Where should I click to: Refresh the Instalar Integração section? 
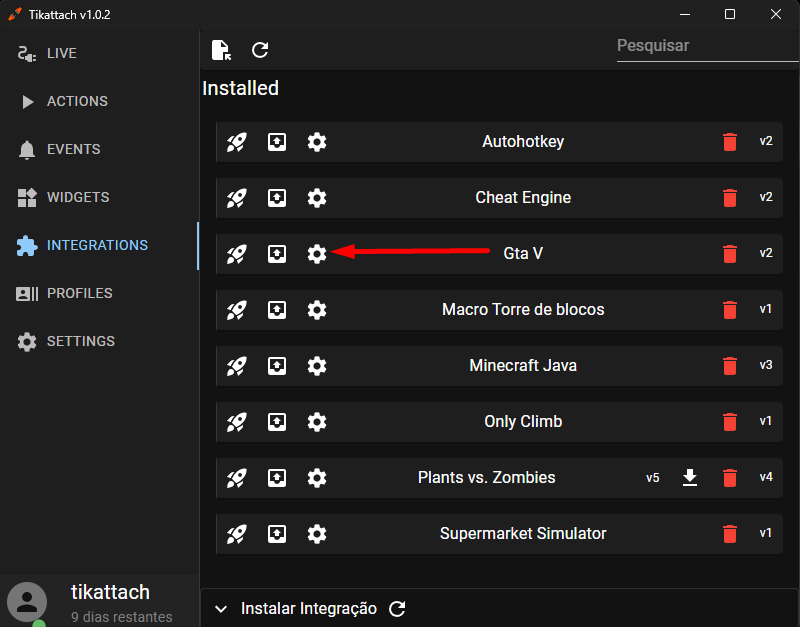(x=397, y=609)
